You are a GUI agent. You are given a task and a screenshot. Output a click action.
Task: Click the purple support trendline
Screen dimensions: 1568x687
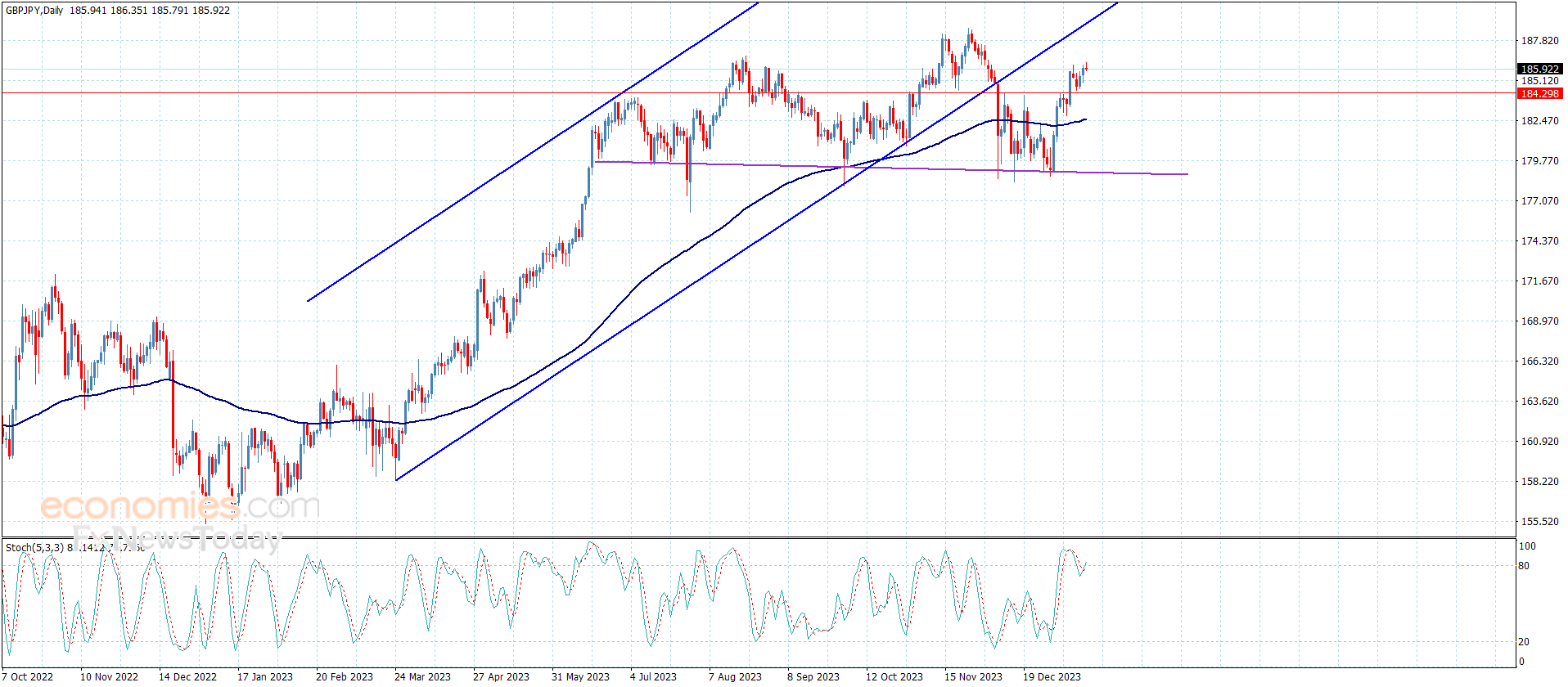(x=890, y=168)
